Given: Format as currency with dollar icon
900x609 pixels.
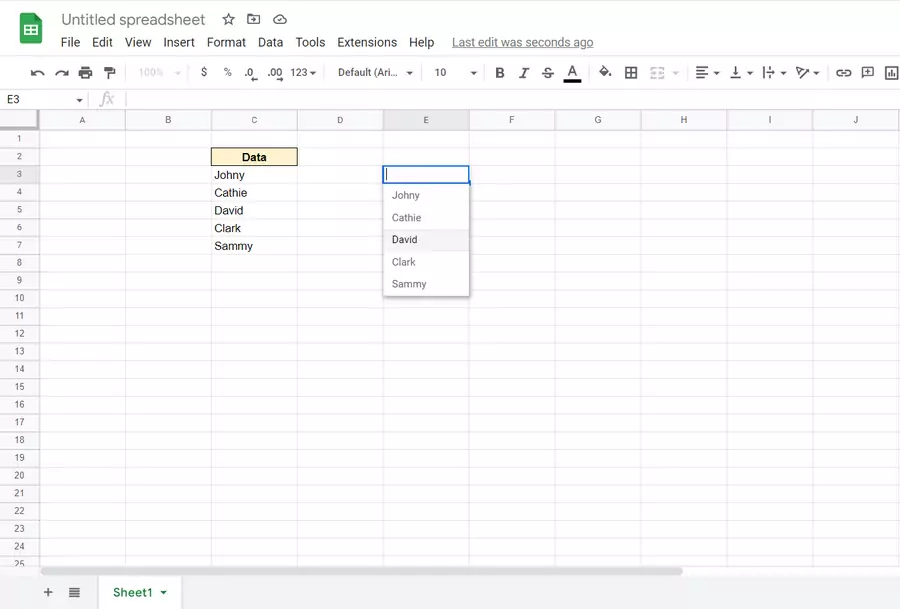Looking at the screenshot, I should point(204,72).
